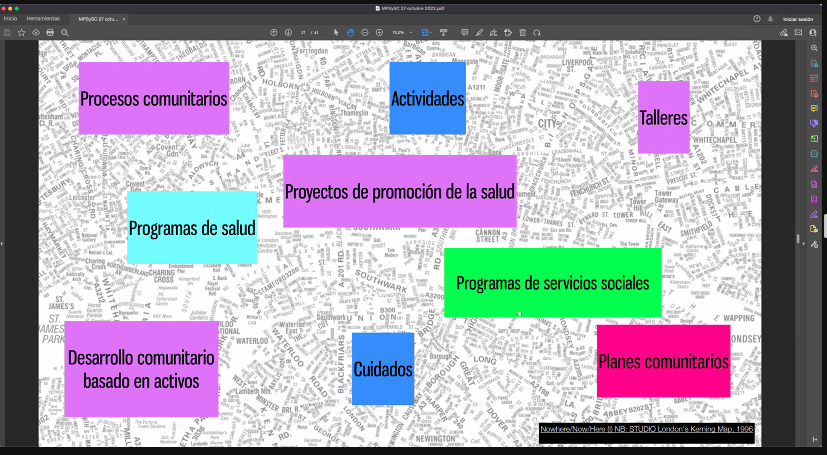Zoom out with the minus circle icon
The image size is (827, 455).
[x=364, y=33]
